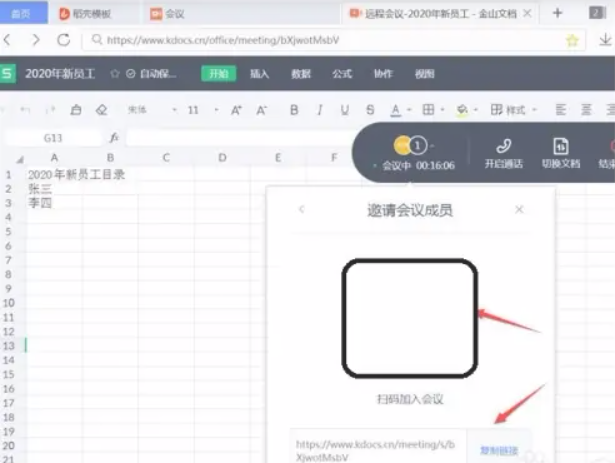This screenshot has width=615, height=463.
Task: Toggle bold formatting
Action: pyautogui.click(x=294, y=110)
